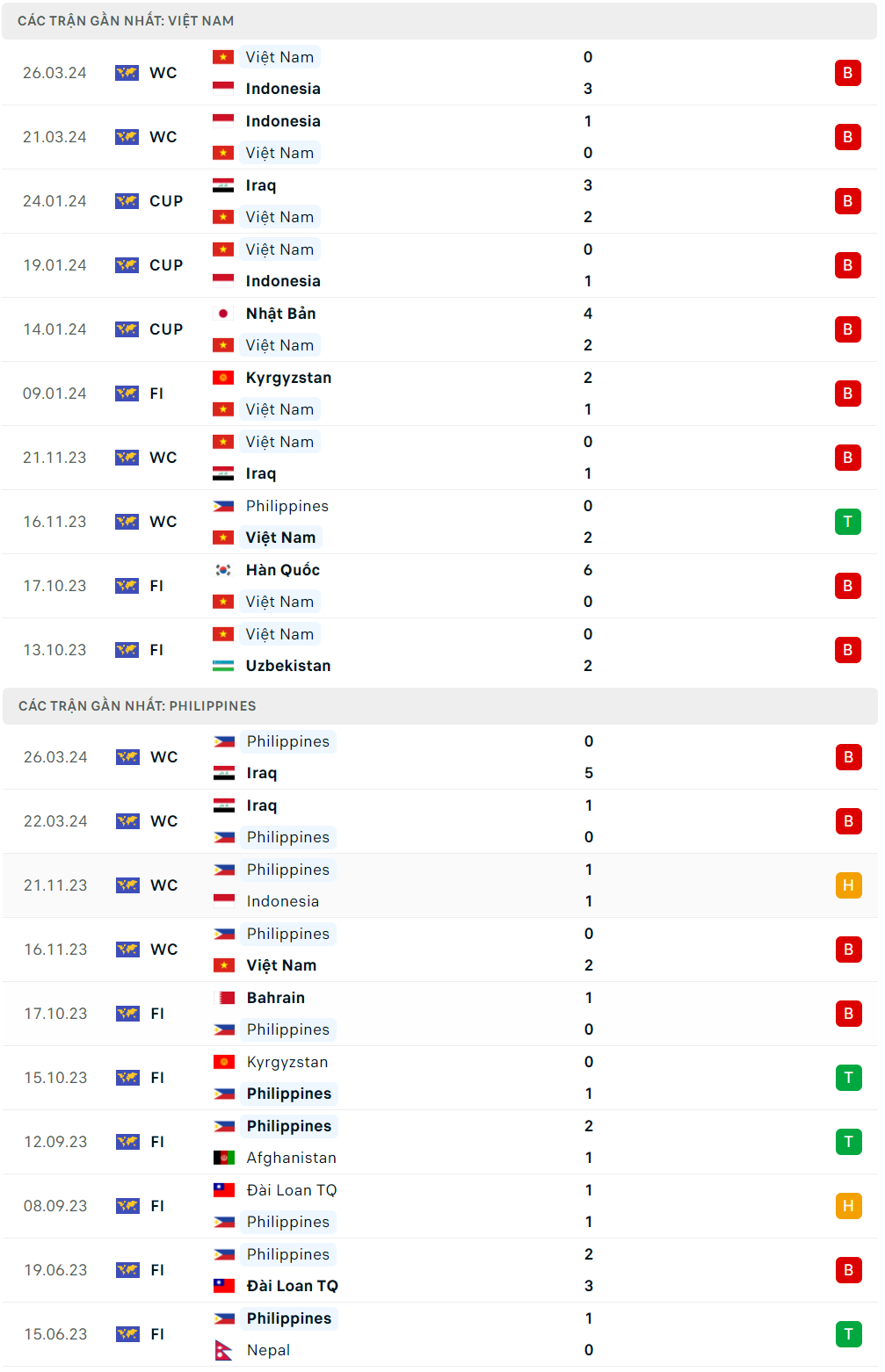Screen dimensions: 885x1372
Task: Click the "Các trận gần nhất: Philippines" header
Action: 137,706
